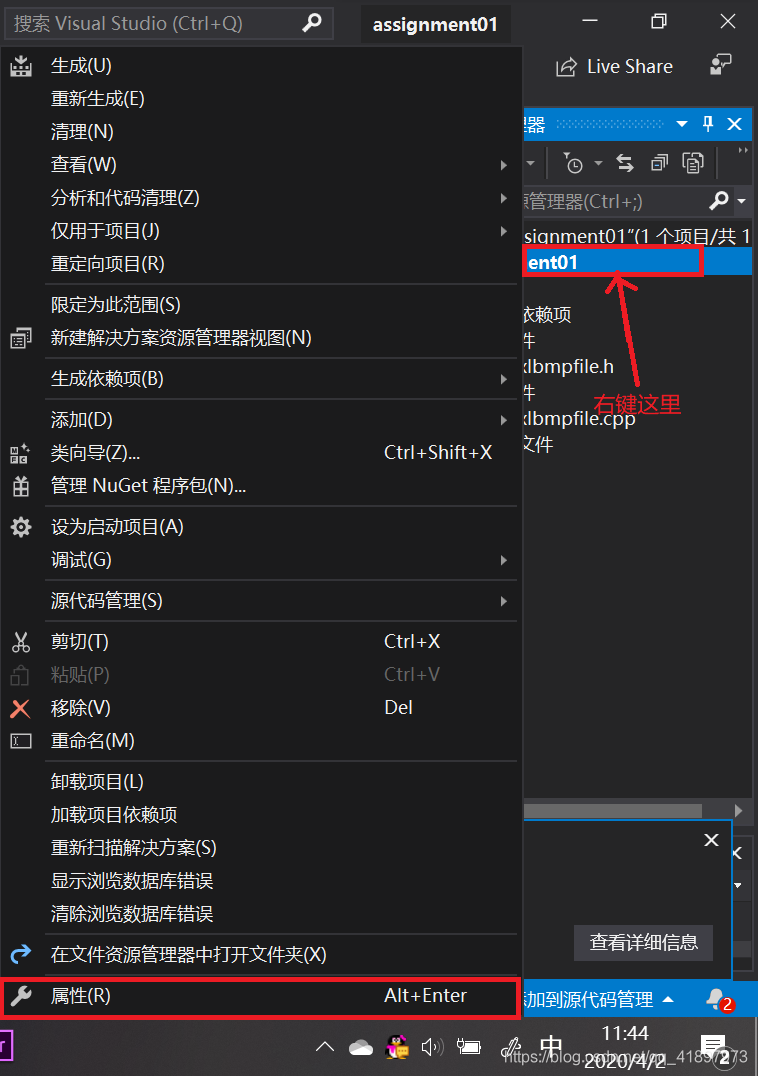
Task: Click the NuGet package gift icon
Action: coord(21,486)
